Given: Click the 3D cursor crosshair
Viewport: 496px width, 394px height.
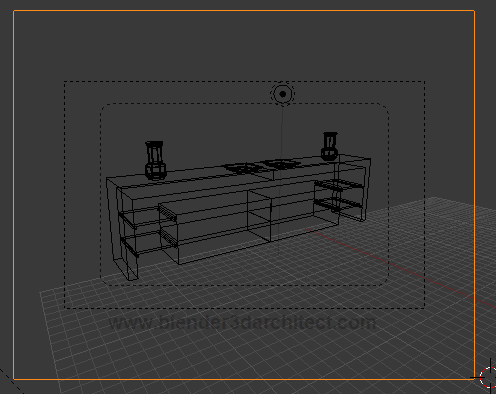Looking at the screenshot, I should tap(489, 377).
